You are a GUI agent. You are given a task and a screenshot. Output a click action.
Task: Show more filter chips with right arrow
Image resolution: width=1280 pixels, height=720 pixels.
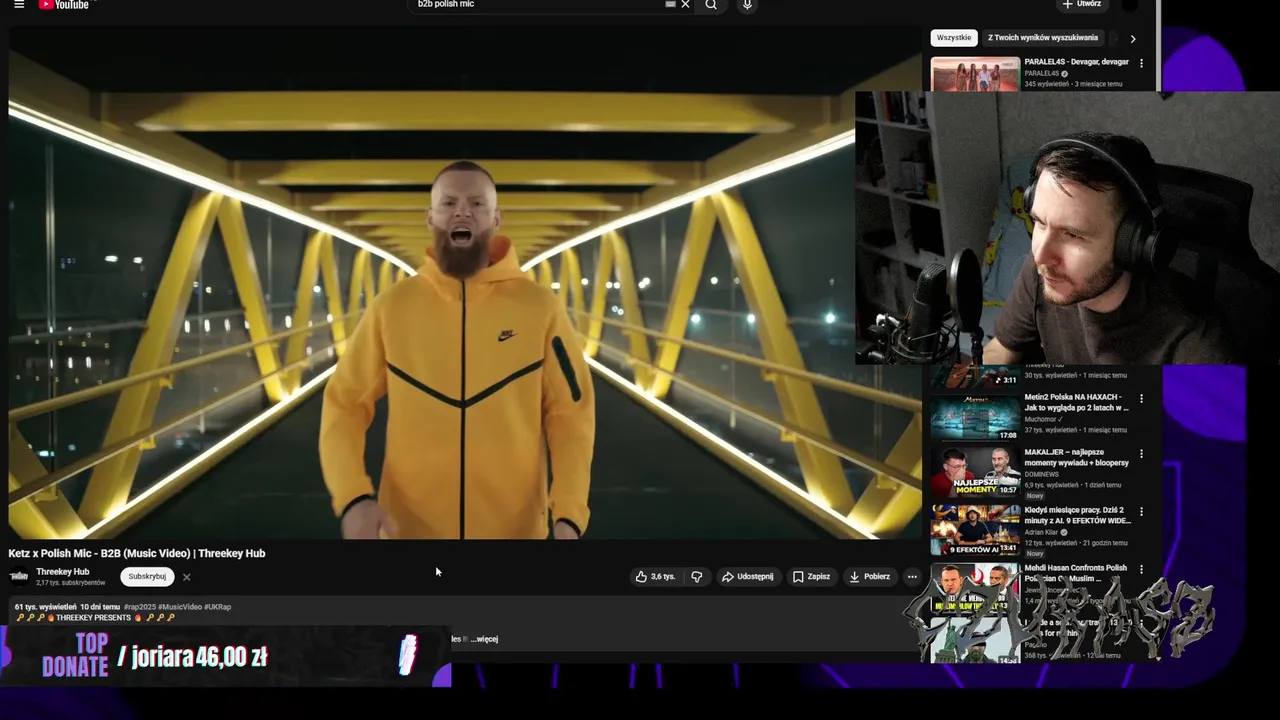click(1133, 38)
